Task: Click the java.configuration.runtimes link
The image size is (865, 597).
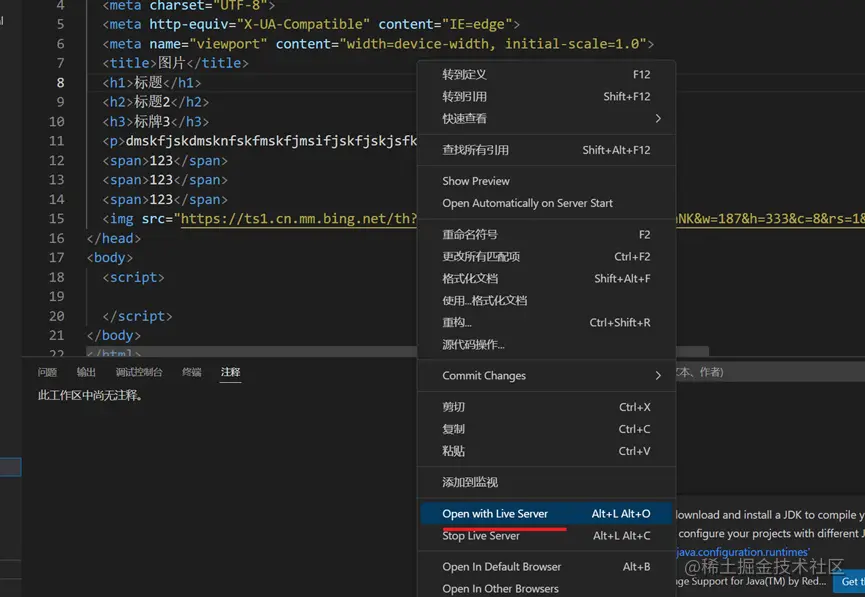Action: (743, 552)
